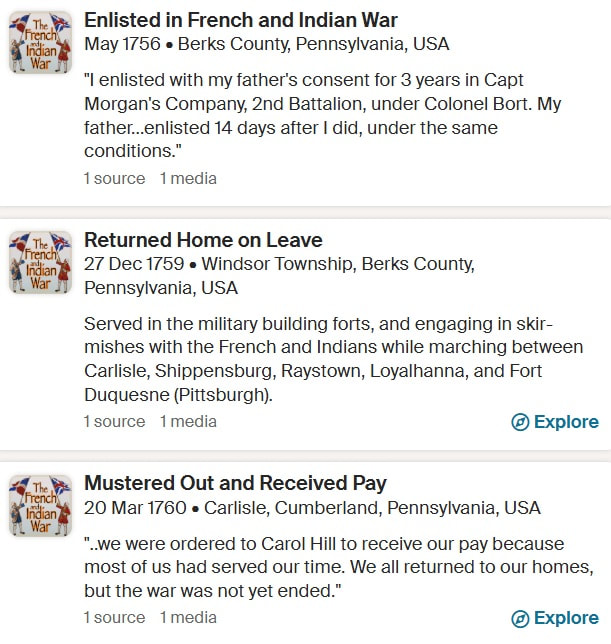Click French and Indian War icon beside Enlisted event
Viewport: 611px width, 644px height.
pos(40,43)
